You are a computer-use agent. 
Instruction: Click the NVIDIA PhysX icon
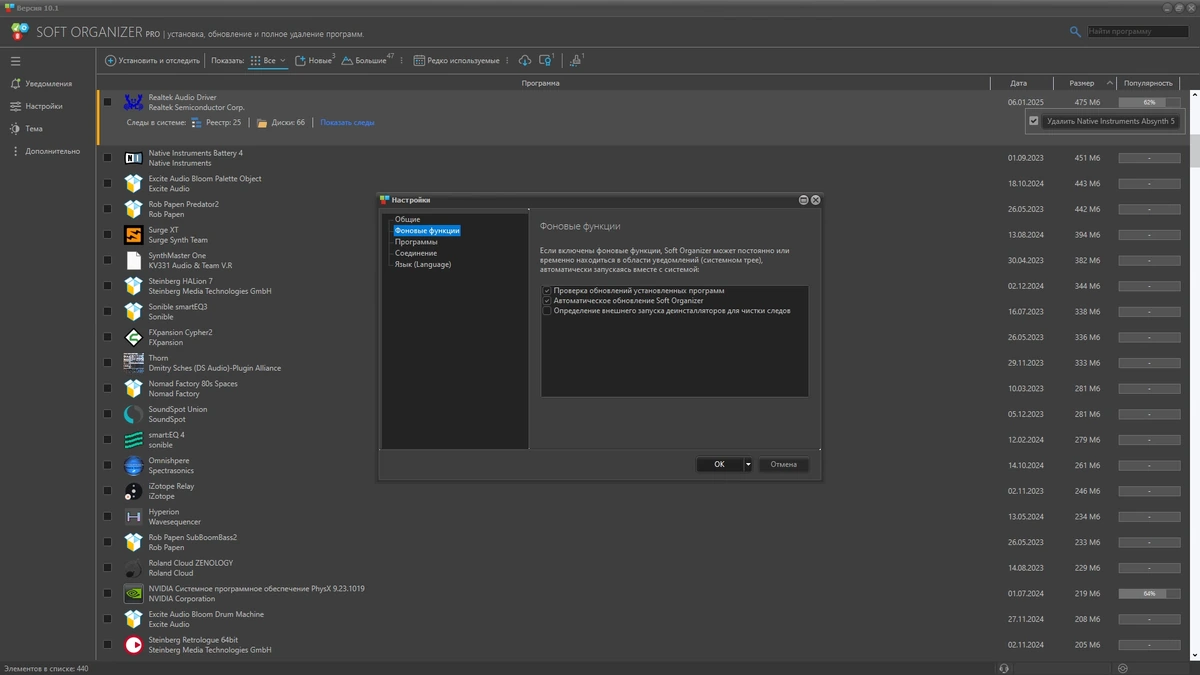(133, 594)
